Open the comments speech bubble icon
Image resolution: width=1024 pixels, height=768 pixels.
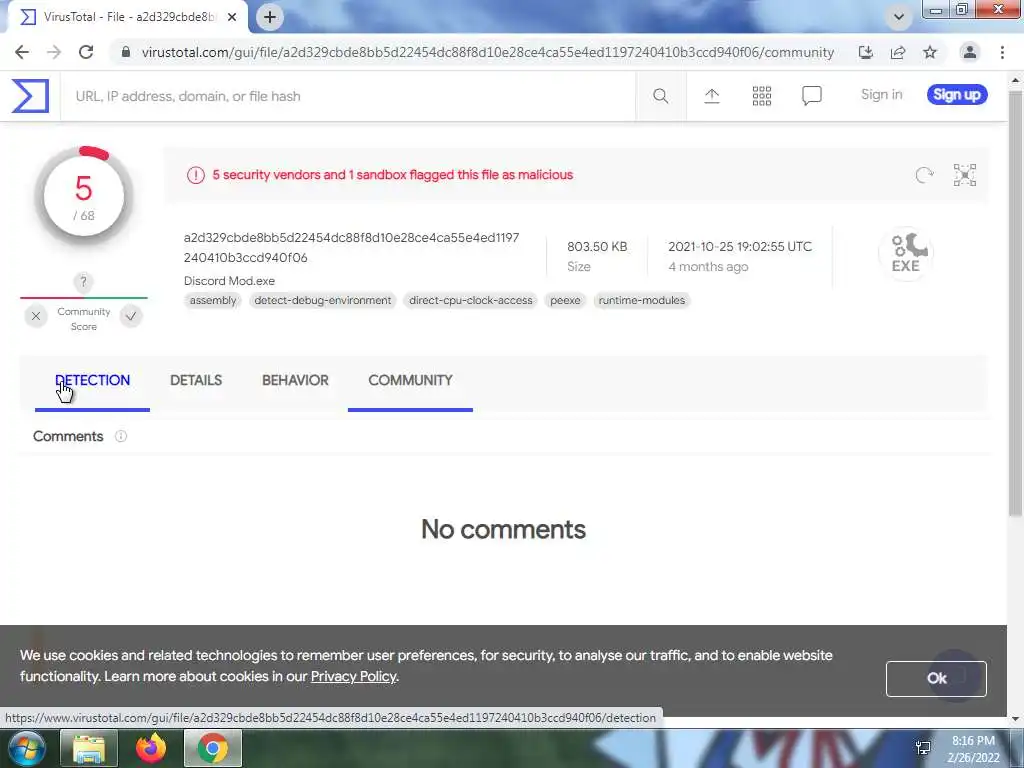[812, 96]
